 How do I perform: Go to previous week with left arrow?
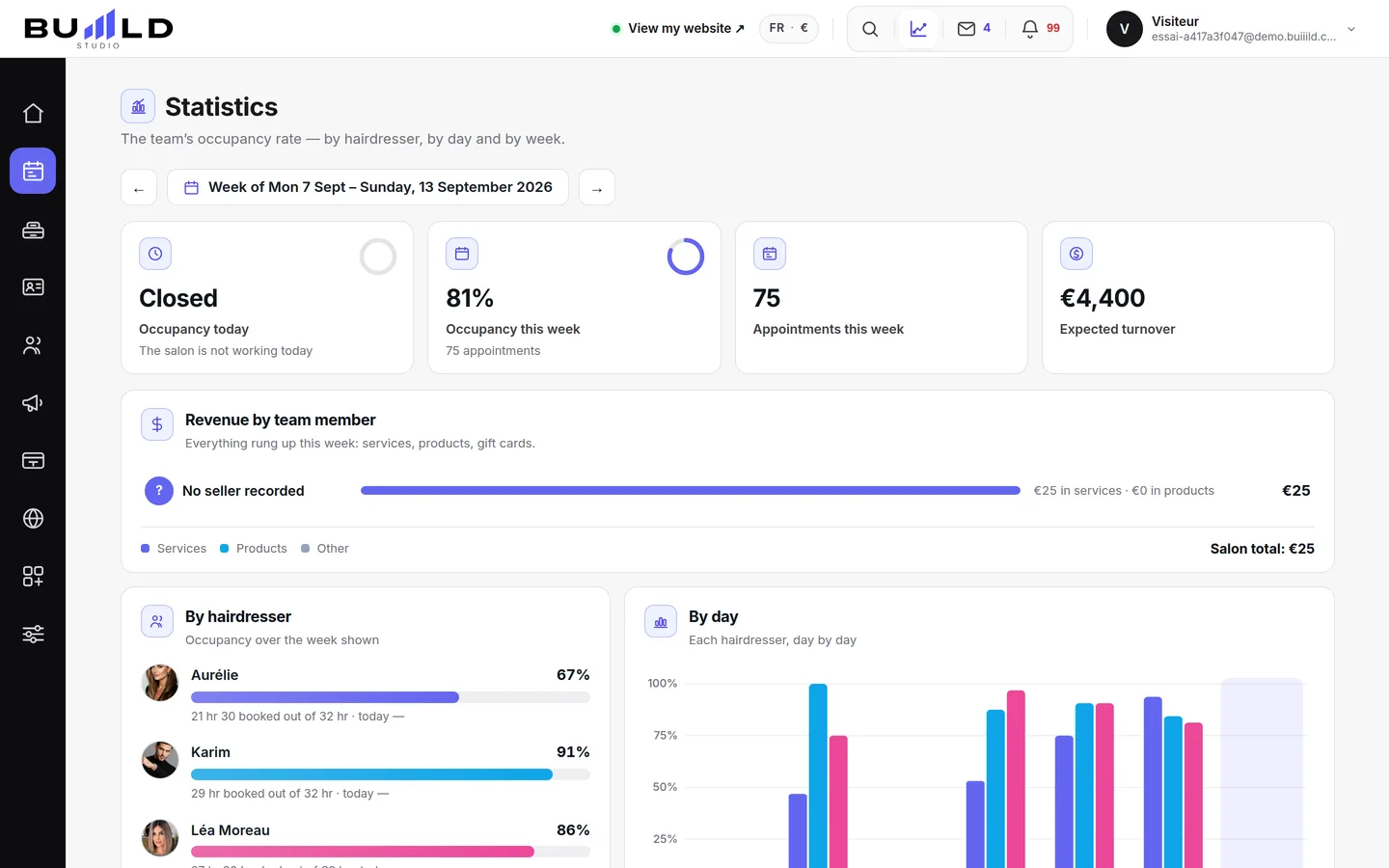coord(139,187)
